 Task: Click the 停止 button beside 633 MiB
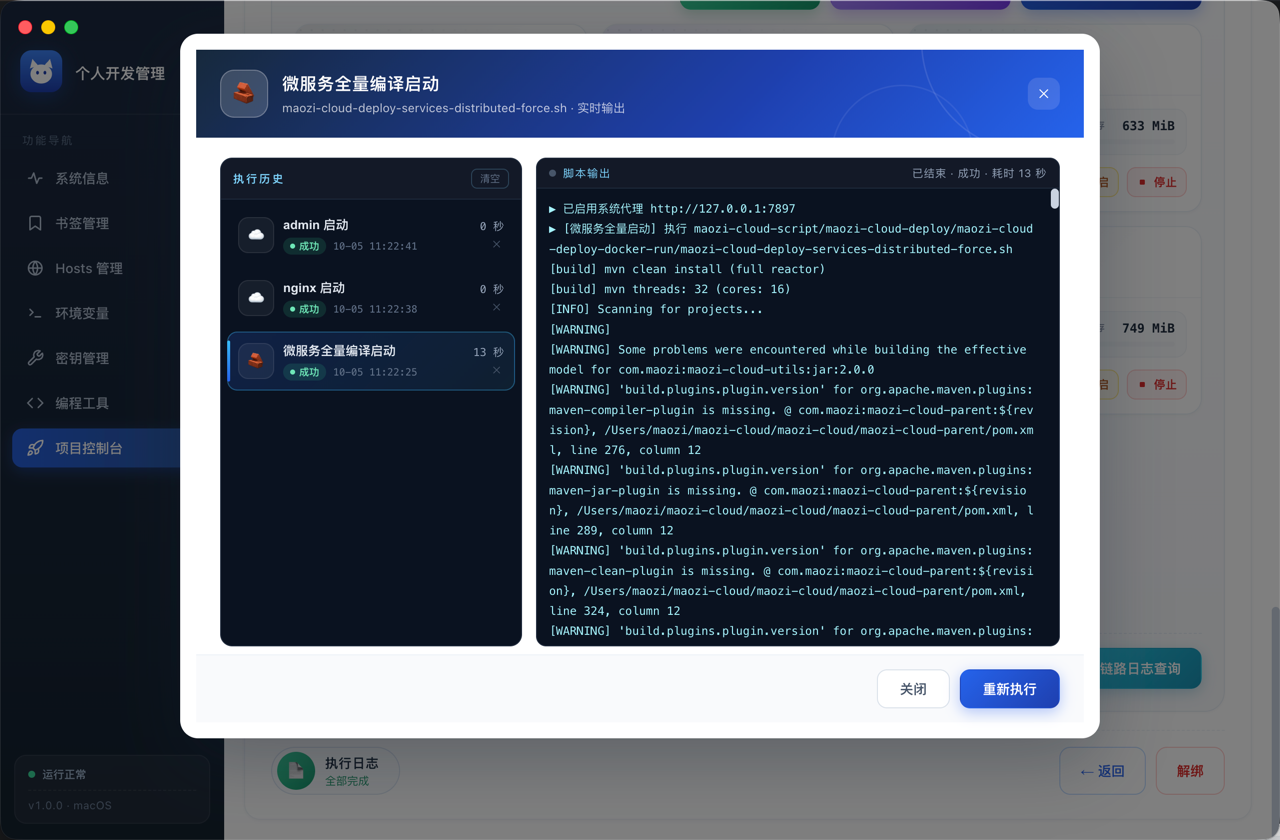tap(1157, 182)
